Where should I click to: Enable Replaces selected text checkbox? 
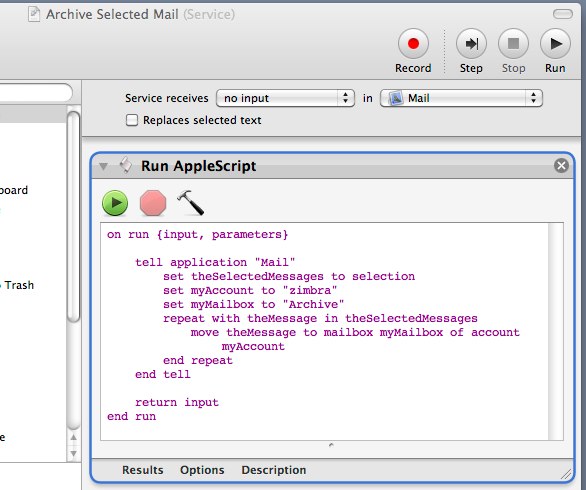tap(132, 120)
